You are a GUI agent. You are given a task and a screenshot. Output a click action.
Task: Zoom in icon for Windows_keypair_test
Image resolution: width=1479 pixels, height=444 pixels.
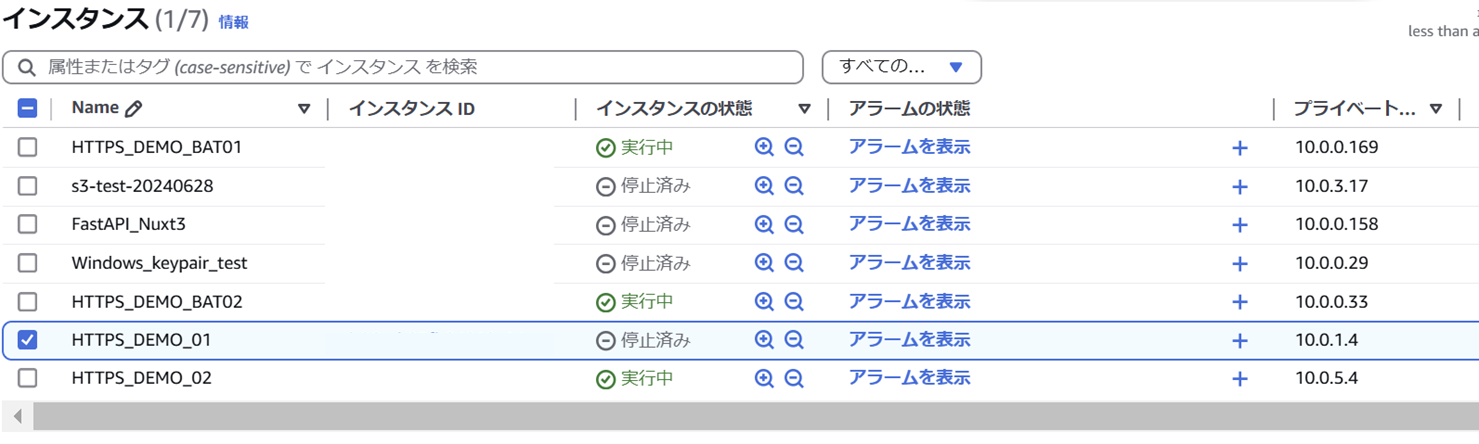[x=764, y=263]
